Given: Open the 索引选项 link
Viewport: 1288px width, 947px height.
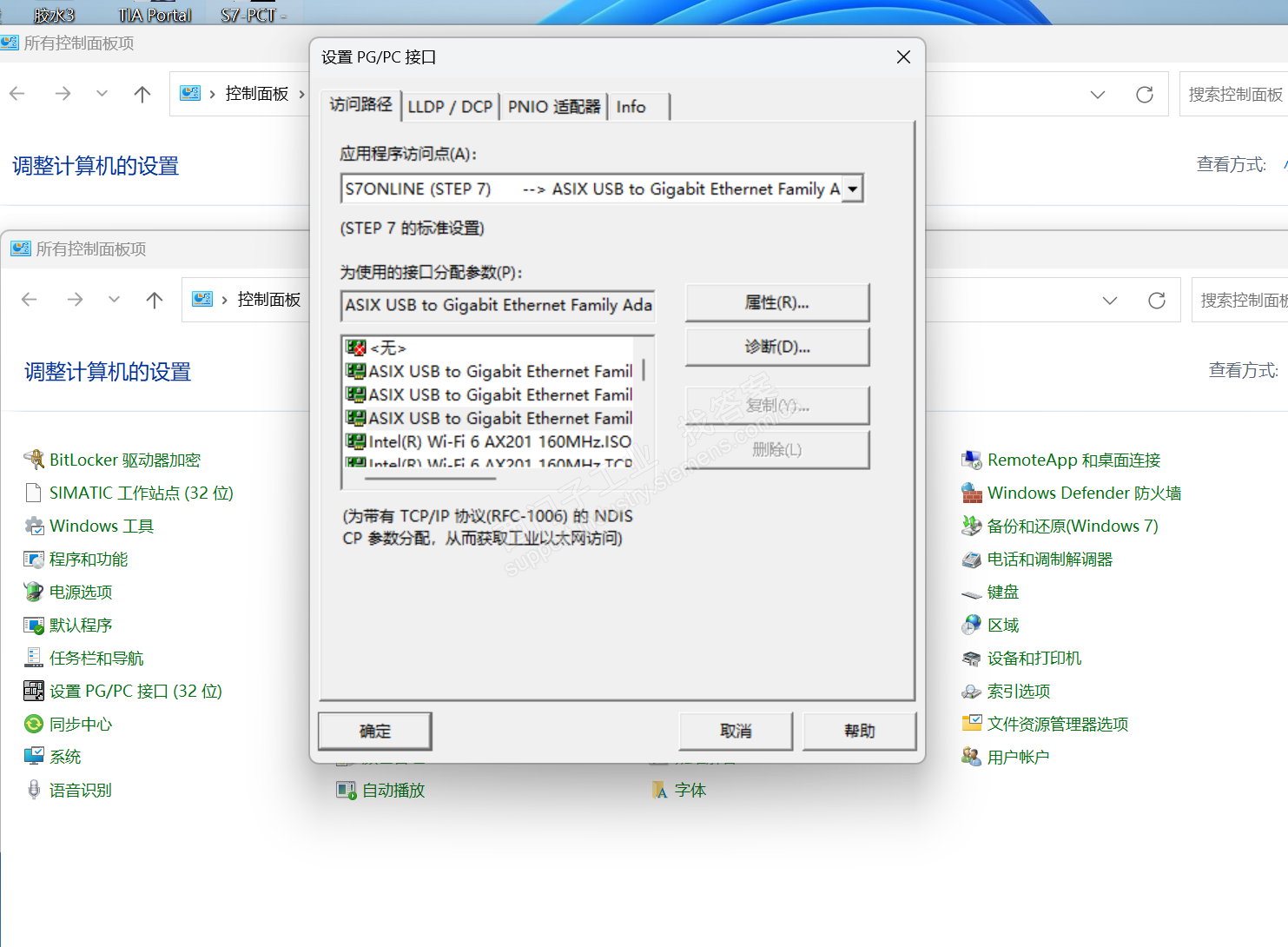Looking at the screenshot, I should pyautogui.click(x=1019, y=691).
